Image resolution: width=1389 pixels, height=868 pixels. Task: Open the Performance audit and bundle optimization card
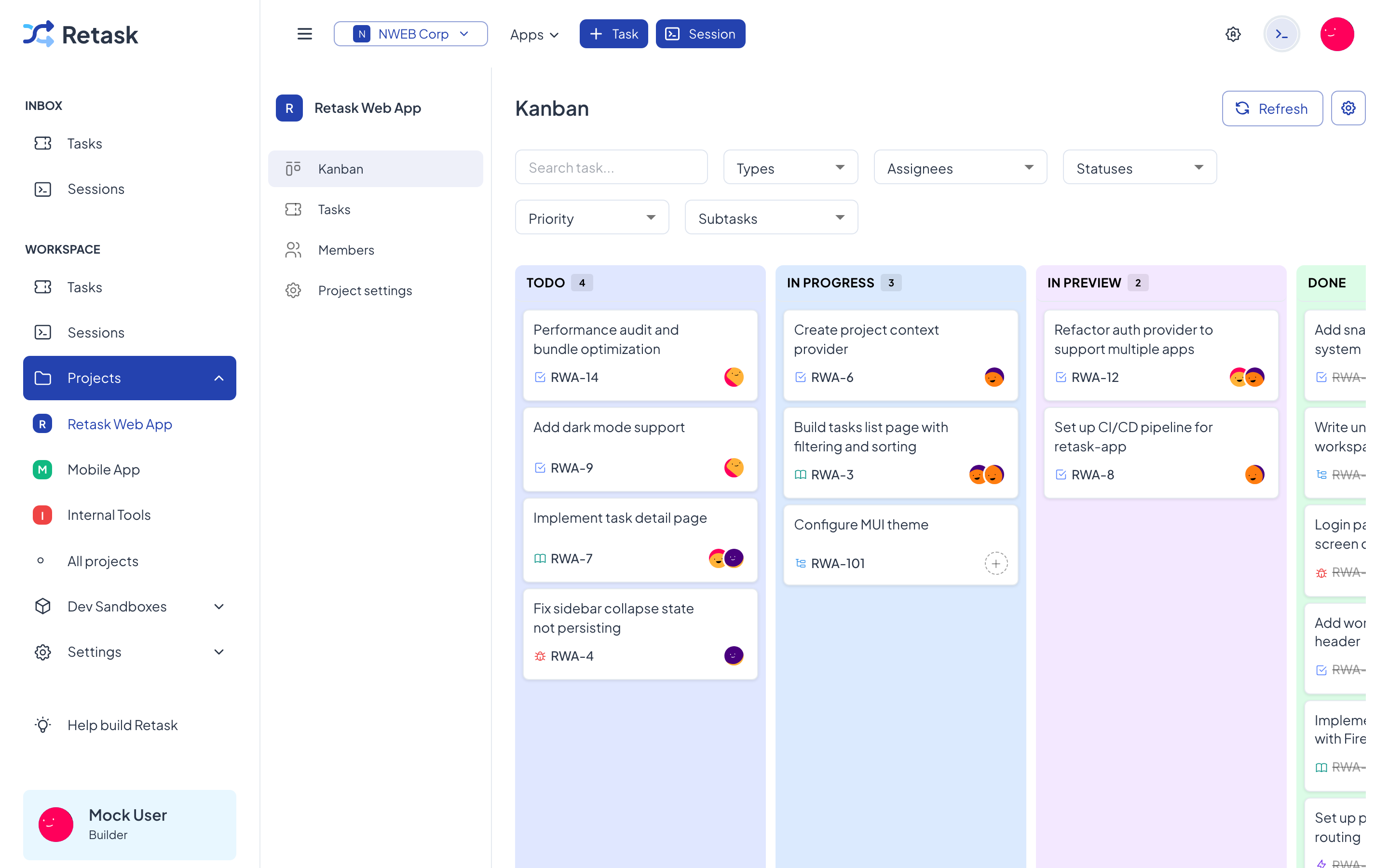coord(640,355)
